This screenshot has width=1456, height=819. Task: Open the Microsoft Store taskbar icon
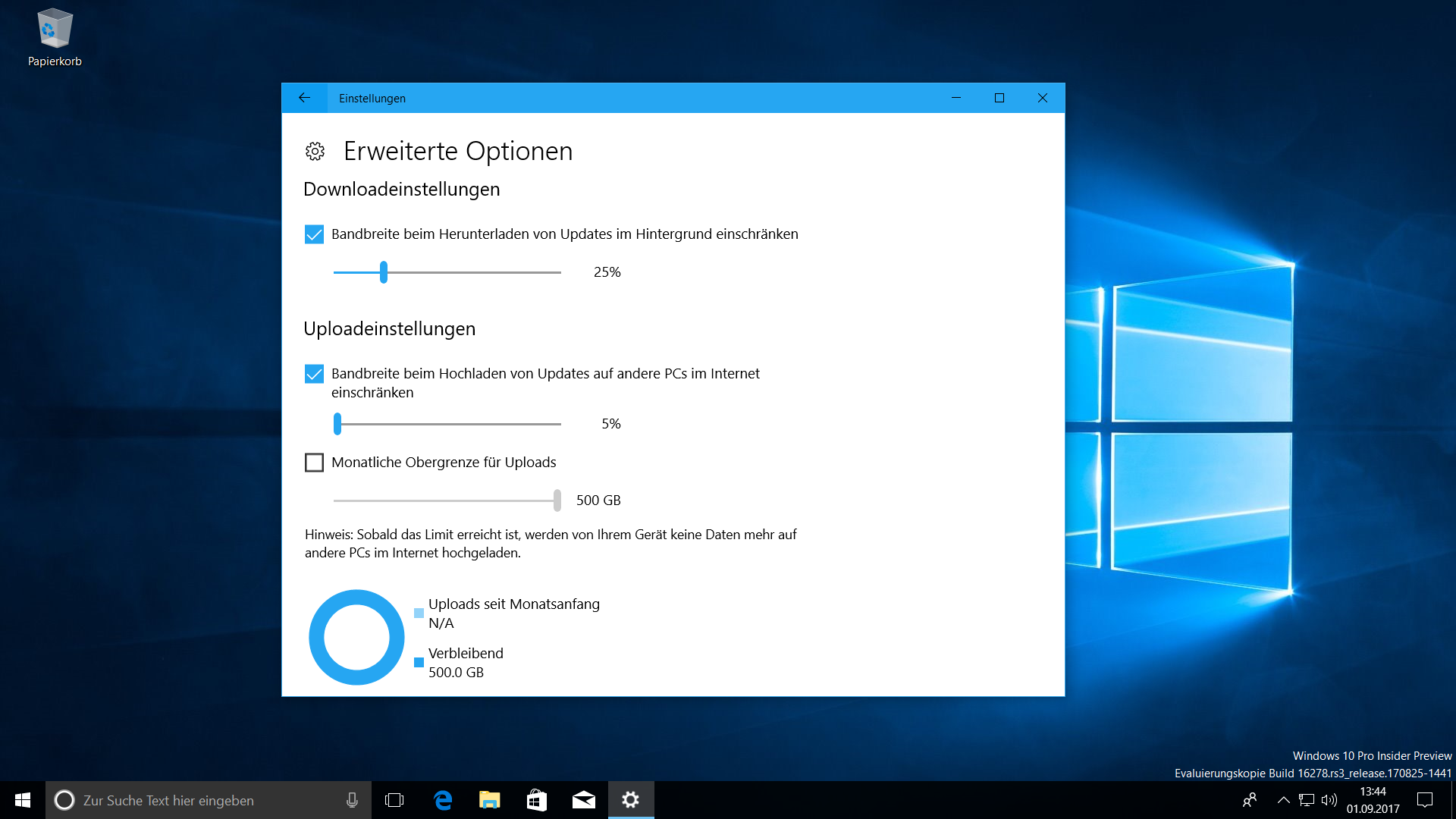[x=537, y=800]
